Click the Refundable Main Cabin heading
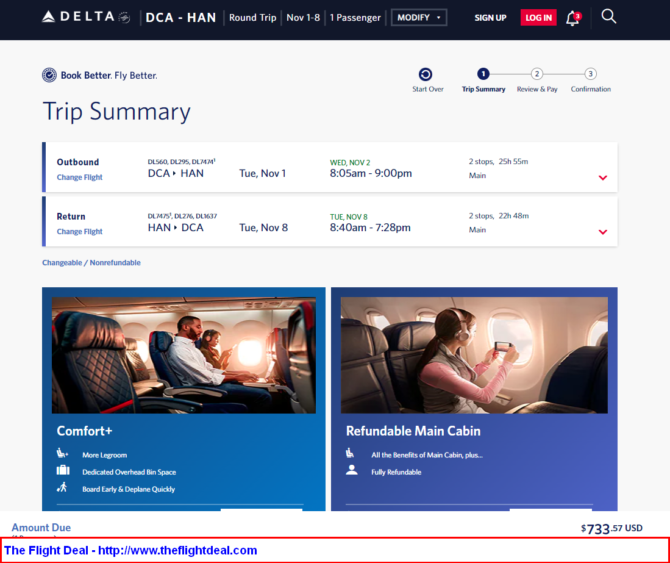The width and height of the screenshot is (670, 563). [413, 431]
